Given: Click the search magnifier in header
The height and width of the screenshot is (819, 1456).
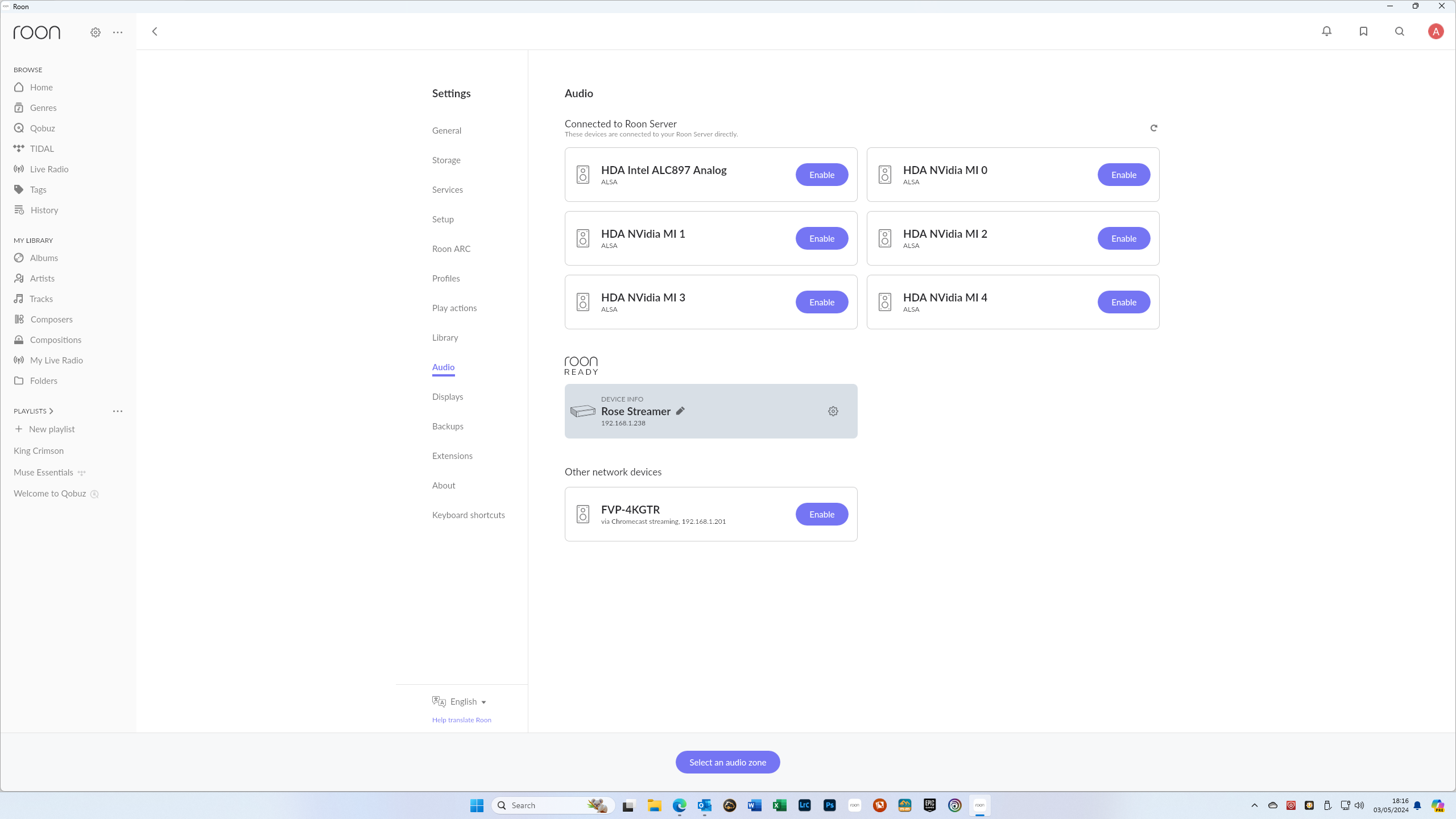Looking at the screenshot, I should [x=1400, y=31].
